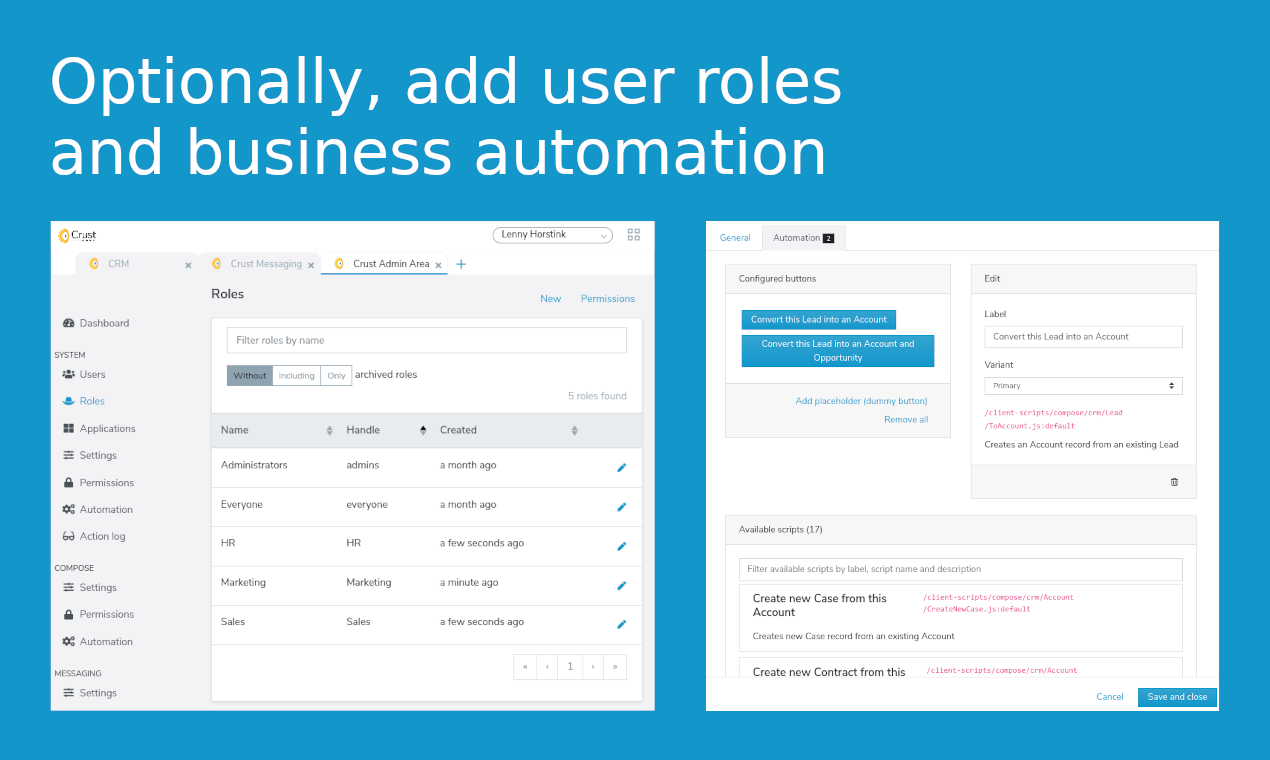Click Save and close button
The height and width of the screenshot is (760, 1270).
[x=1177, y=697]
